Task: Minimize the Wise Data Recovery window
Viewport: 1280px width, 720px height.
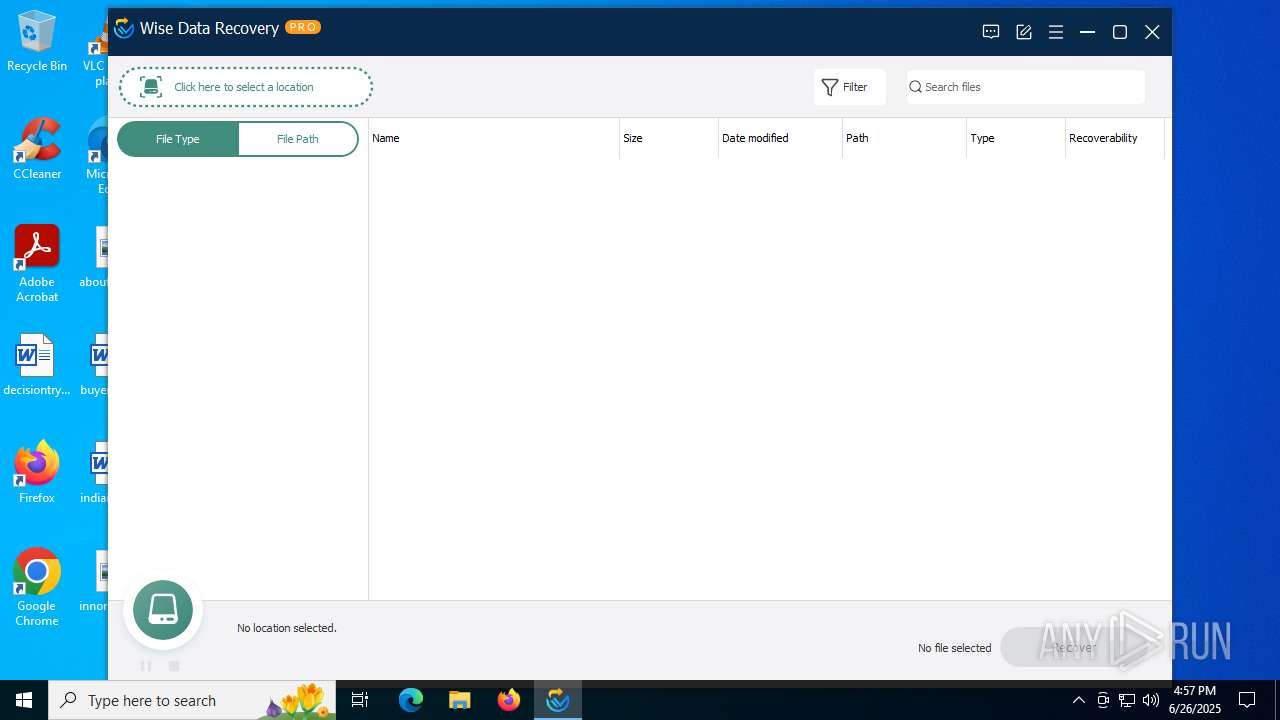Action: [x=1088, y=32]
